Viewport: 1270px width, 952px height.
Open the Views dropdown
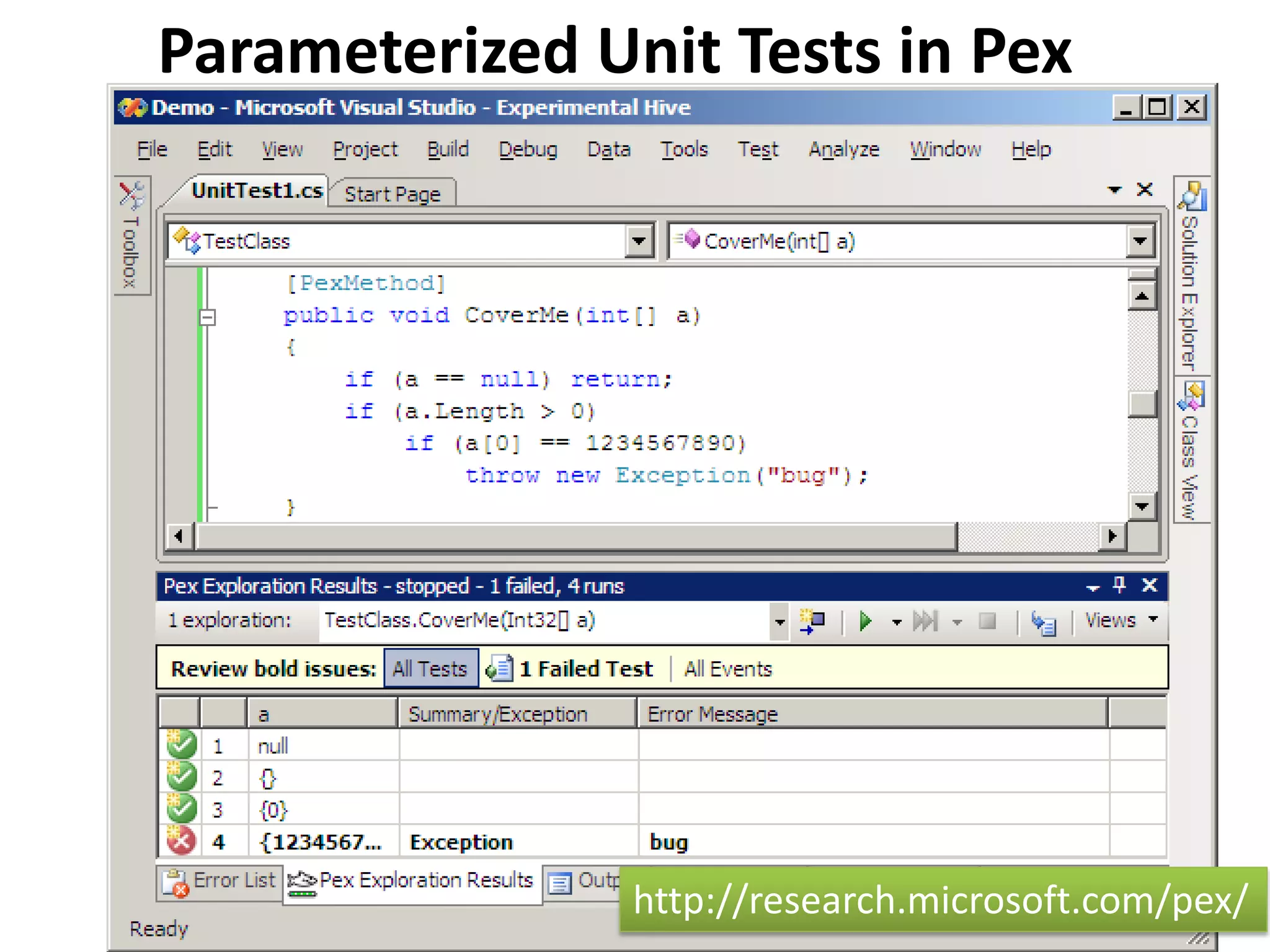tap(1121, 620)
